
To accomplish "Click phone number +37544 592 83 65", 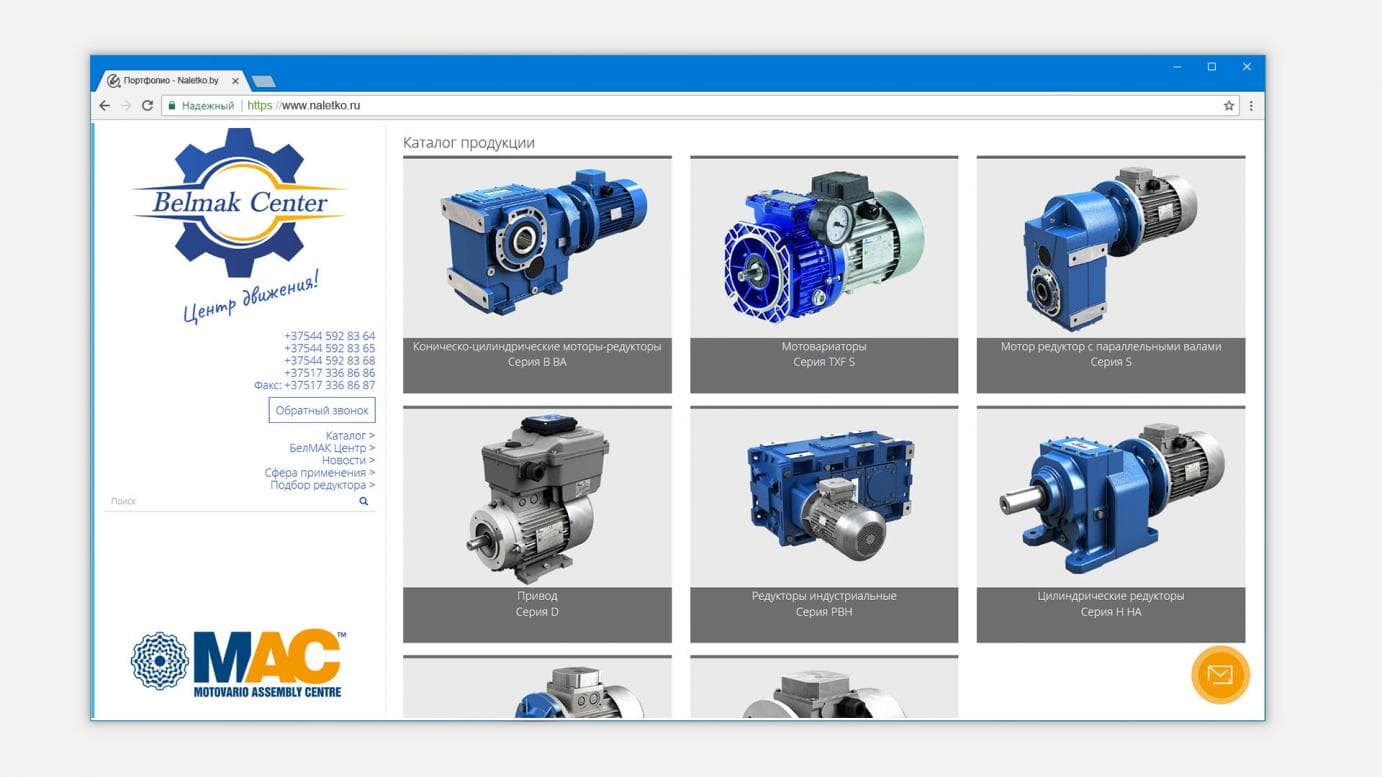I will [330, 348].
